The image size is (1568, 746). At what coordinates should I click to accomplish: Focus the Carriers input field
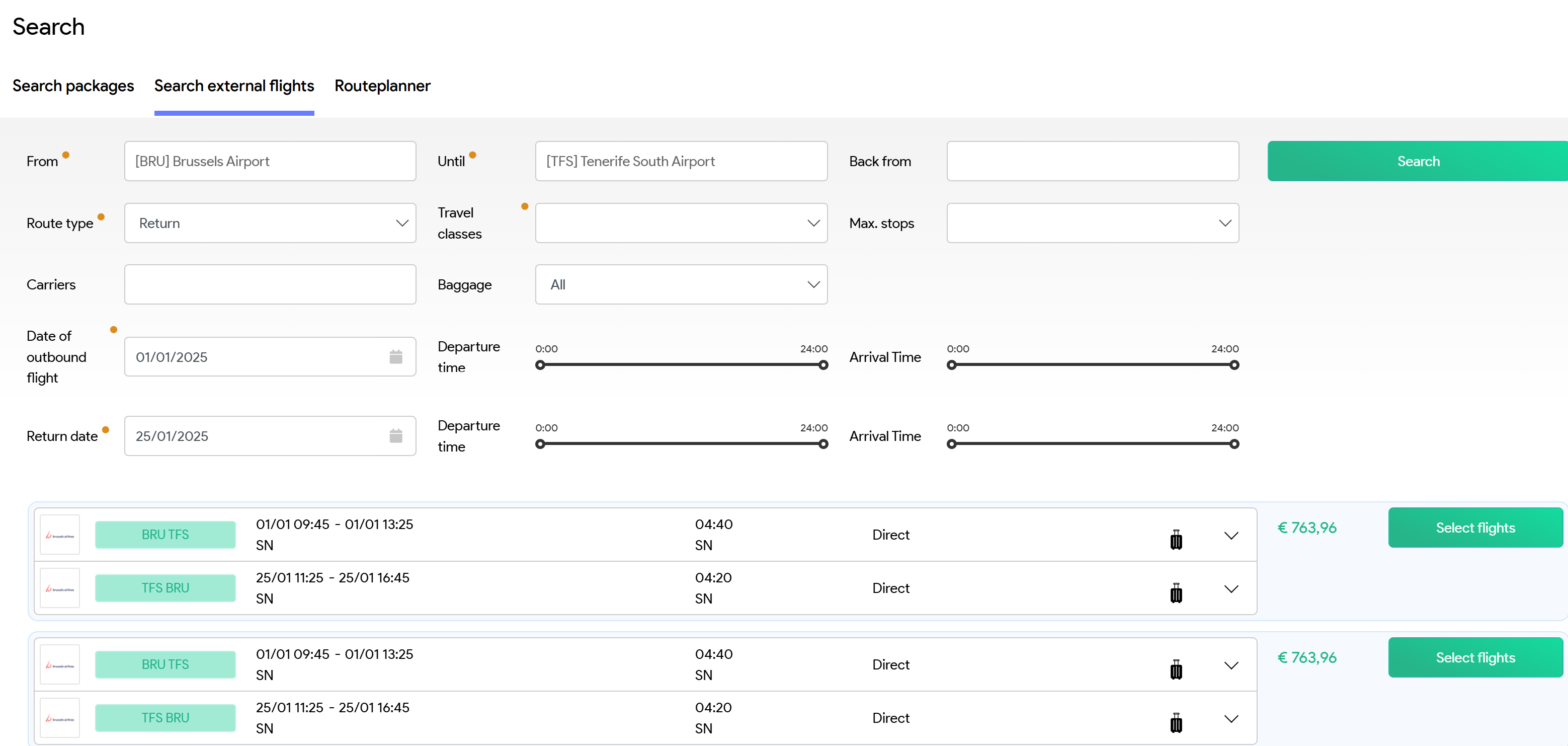click(x=270, y=284)
